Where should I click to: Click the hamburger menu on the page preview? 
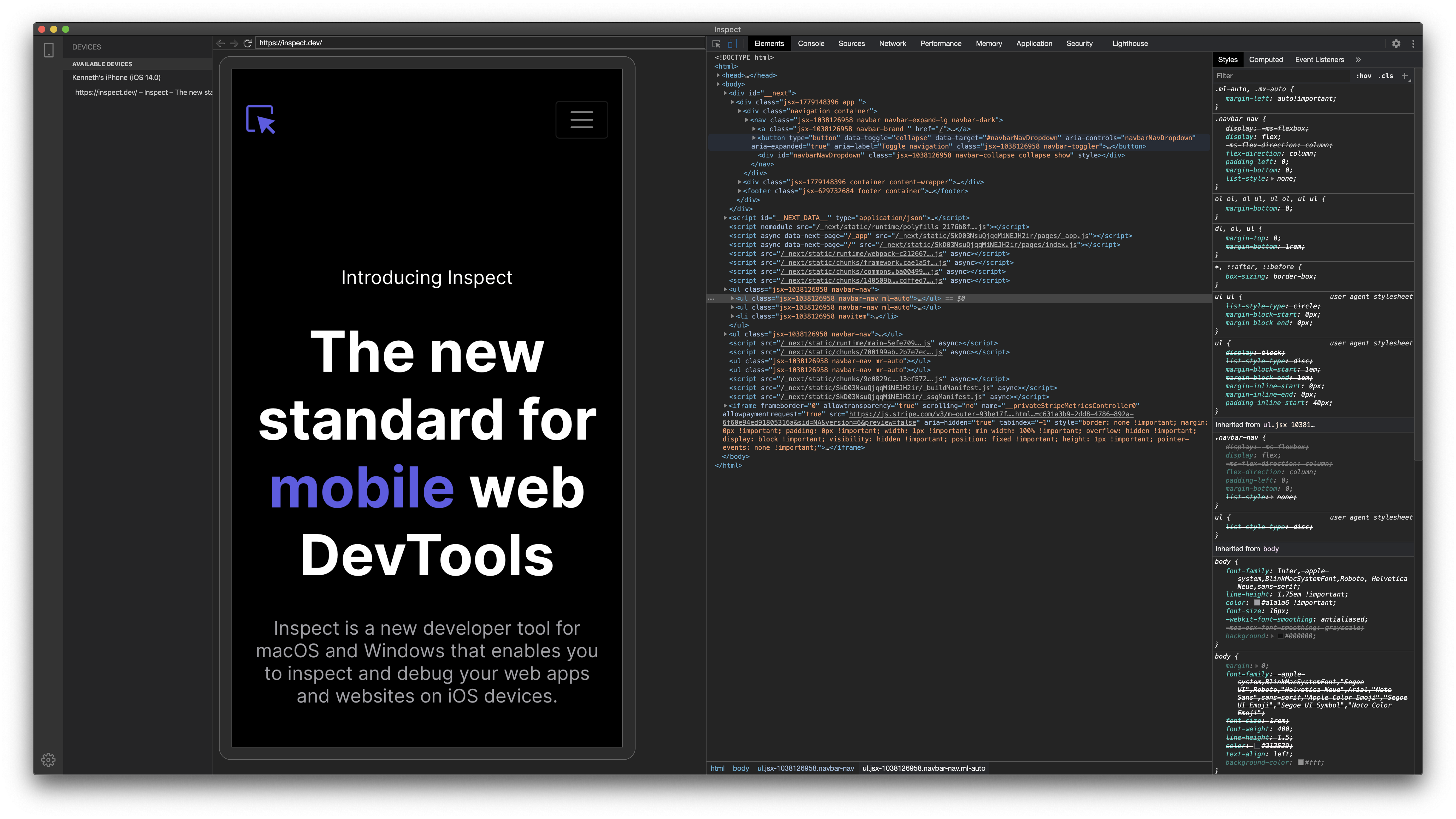[582, 119]
